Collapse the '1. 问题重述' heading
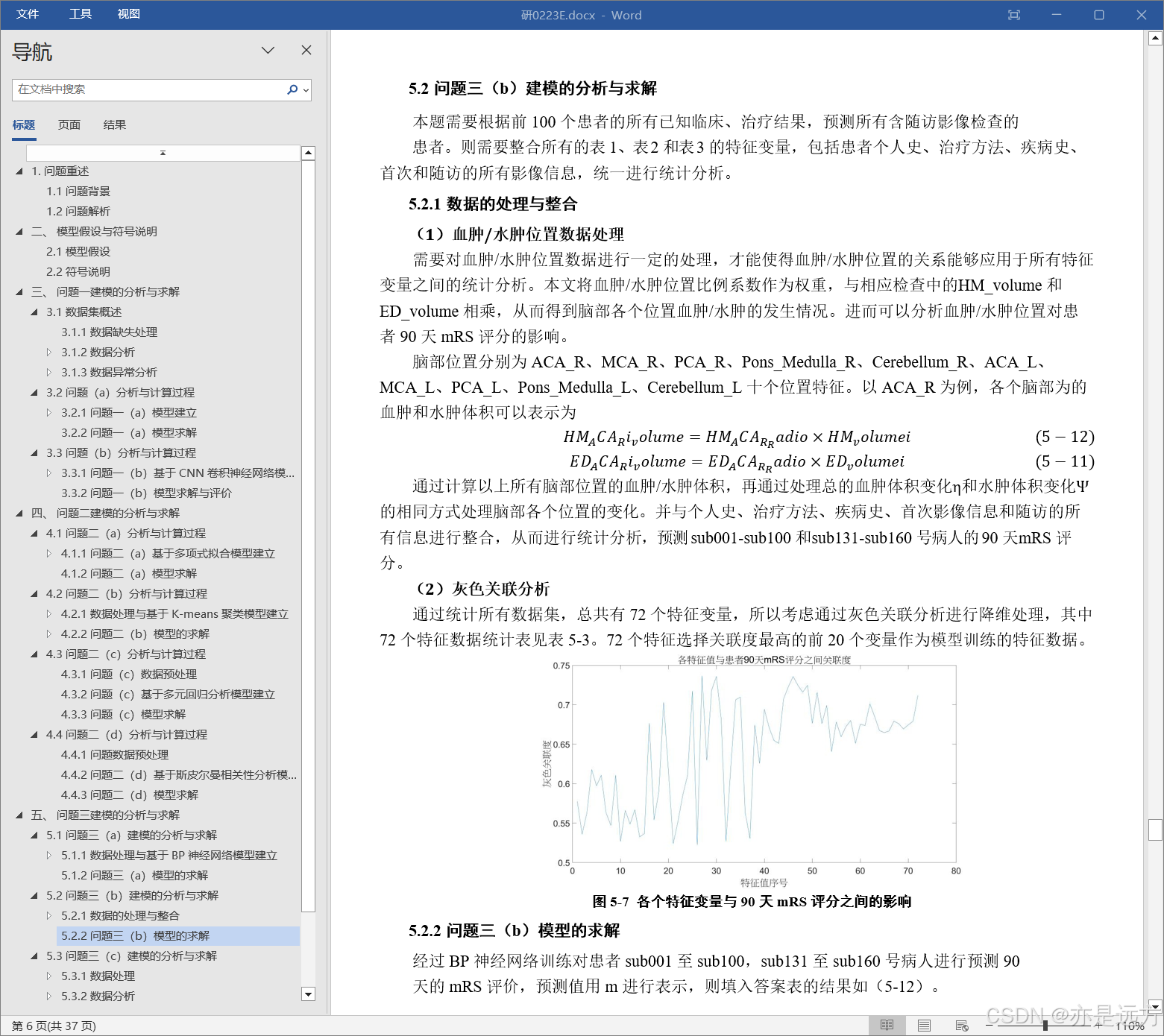1164x1036 pixels. (19, 171)
